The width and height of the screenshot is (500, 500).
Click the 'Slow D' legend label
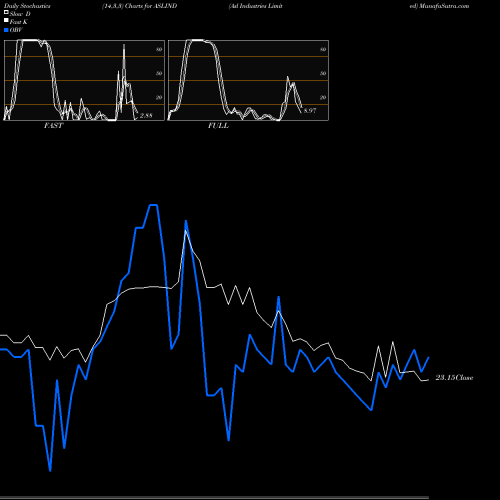[20, 14]
